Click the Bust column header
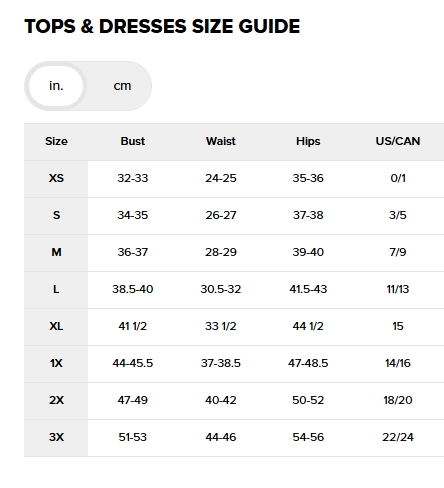This screenshot has width=444, height=488. tap(133, 141)
